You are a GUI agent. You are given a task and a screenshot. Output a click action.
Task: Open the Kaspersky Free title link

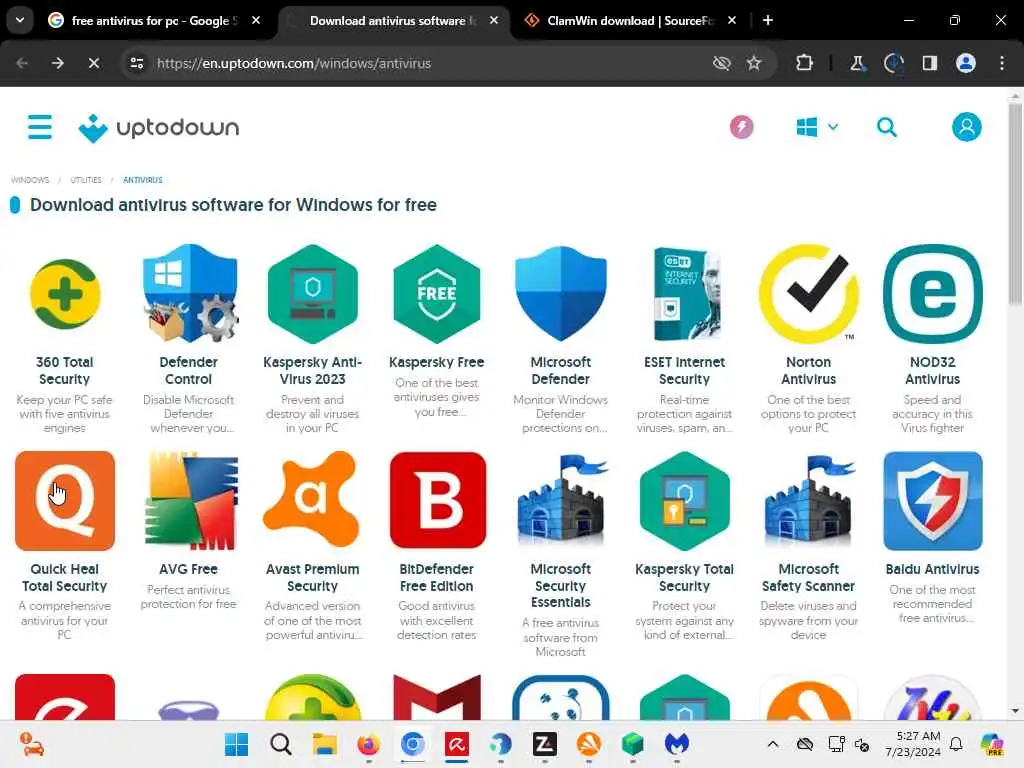coord(437,362)
